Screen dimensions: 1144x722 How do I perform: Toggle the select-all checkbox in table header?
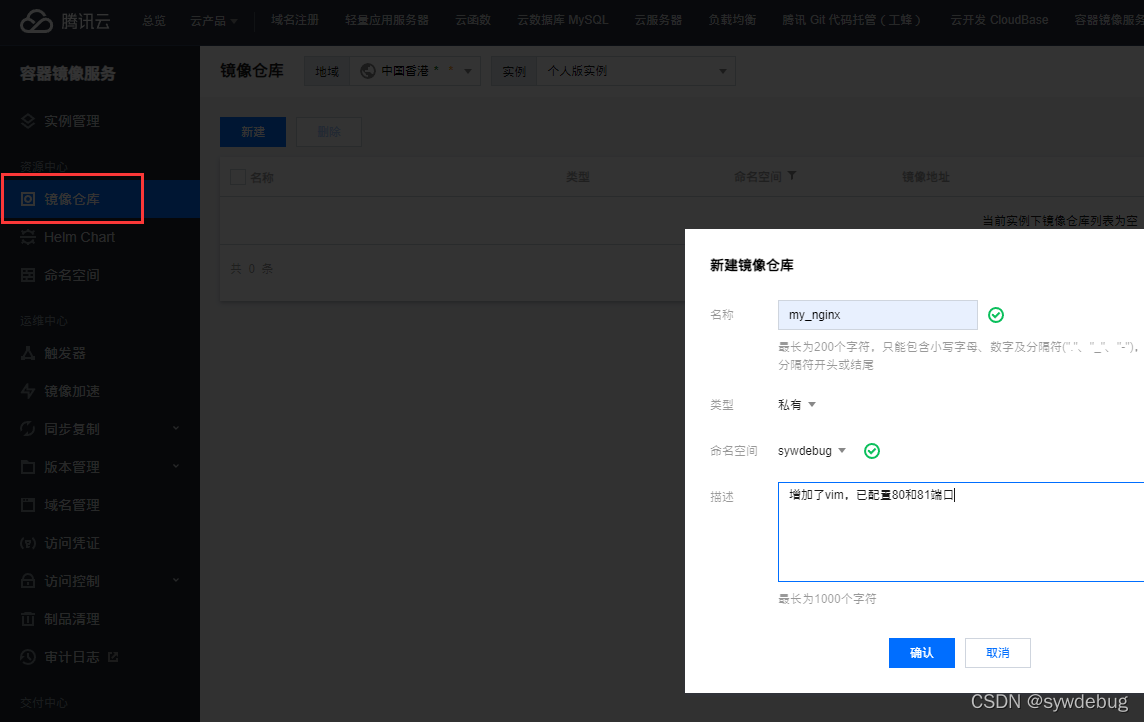coord(238,176)
